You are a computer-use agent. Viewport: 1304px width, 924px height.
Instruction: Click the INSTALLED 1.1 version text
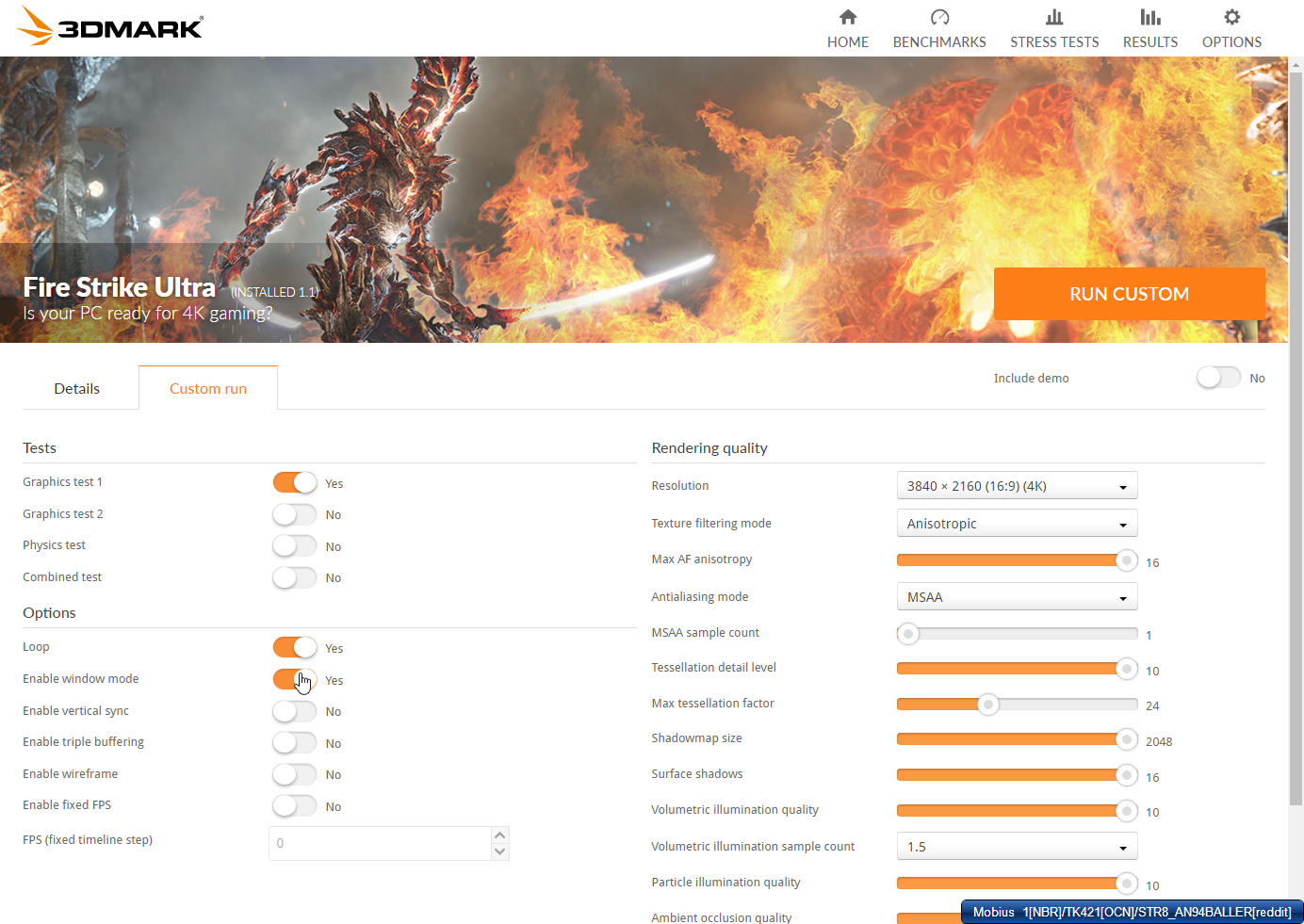[275, 292]
